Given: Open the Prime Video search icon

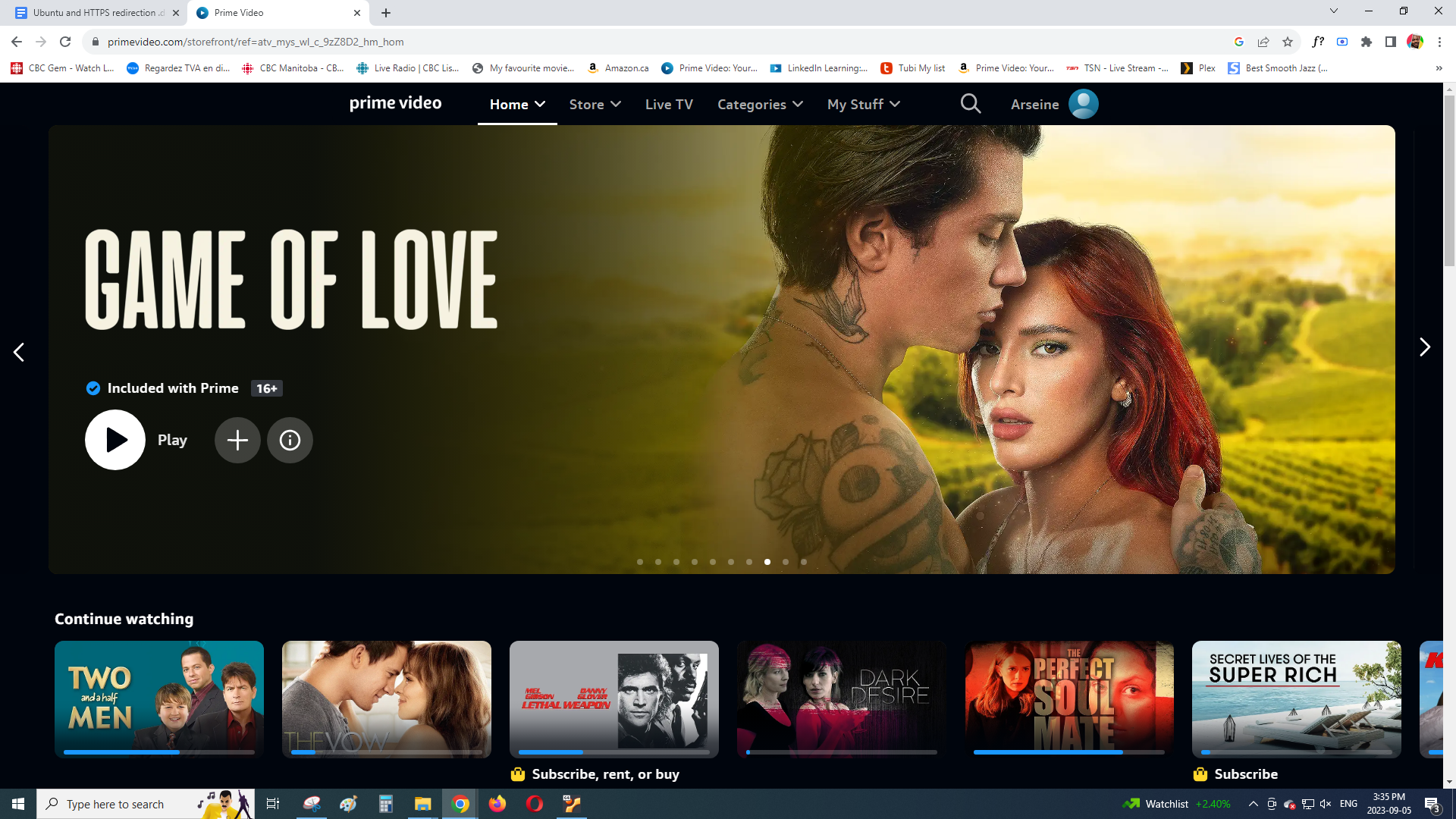Looking at the screenshot, I should point(971,104).
